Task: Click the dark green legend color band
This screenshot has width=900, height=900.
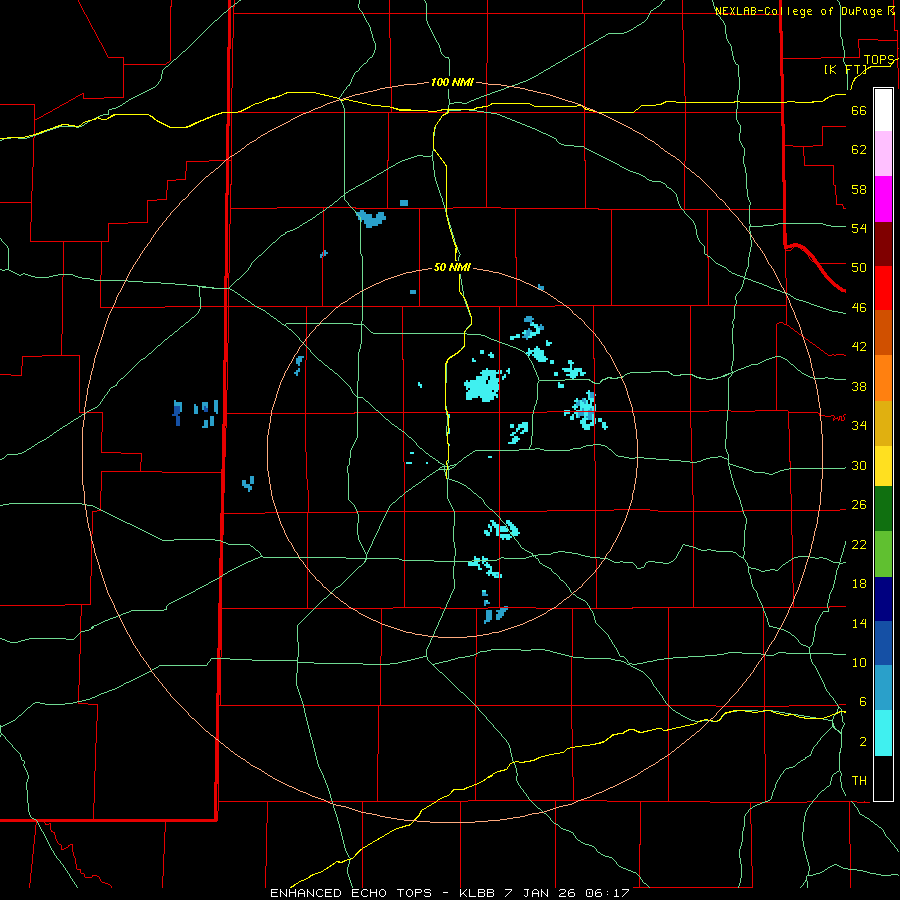Action: tap(883, 509)
